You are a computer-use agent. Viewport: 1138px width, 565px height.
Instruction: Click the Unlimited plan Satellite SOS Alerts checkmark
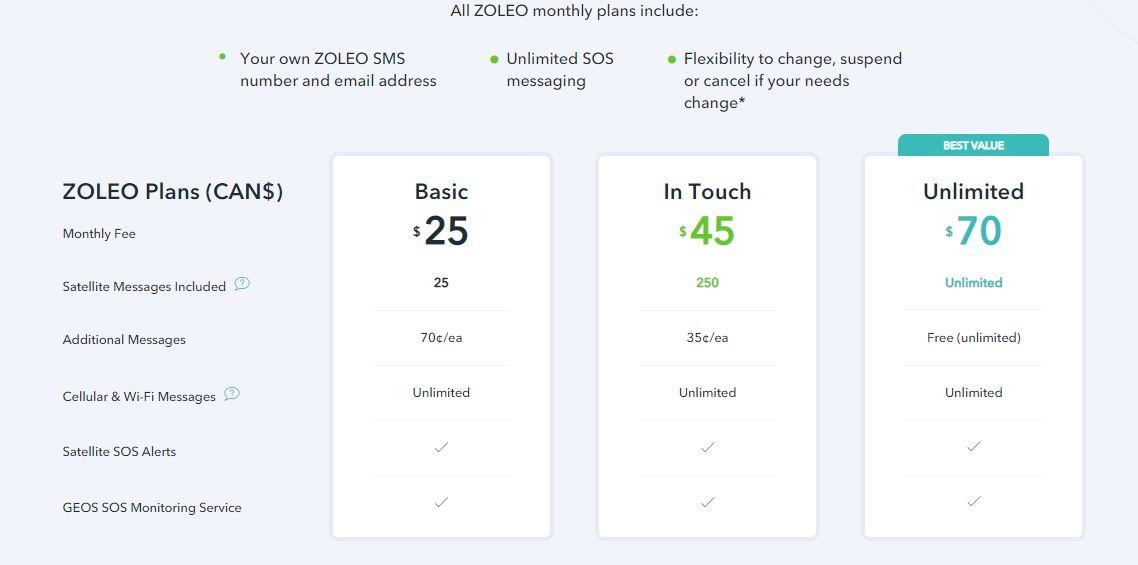[973, 447]
